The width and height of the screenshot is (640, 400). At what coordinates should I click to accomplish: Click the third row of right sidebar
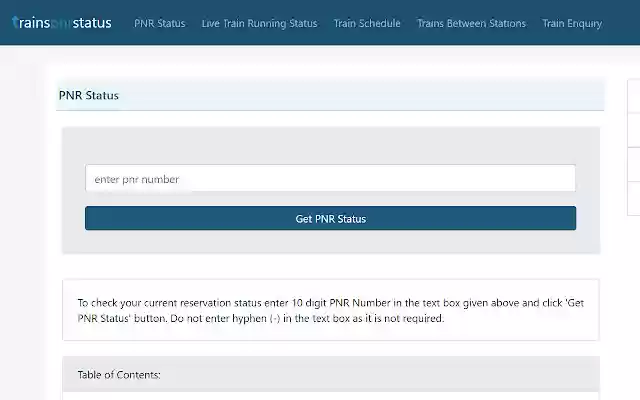coord(633,165)
